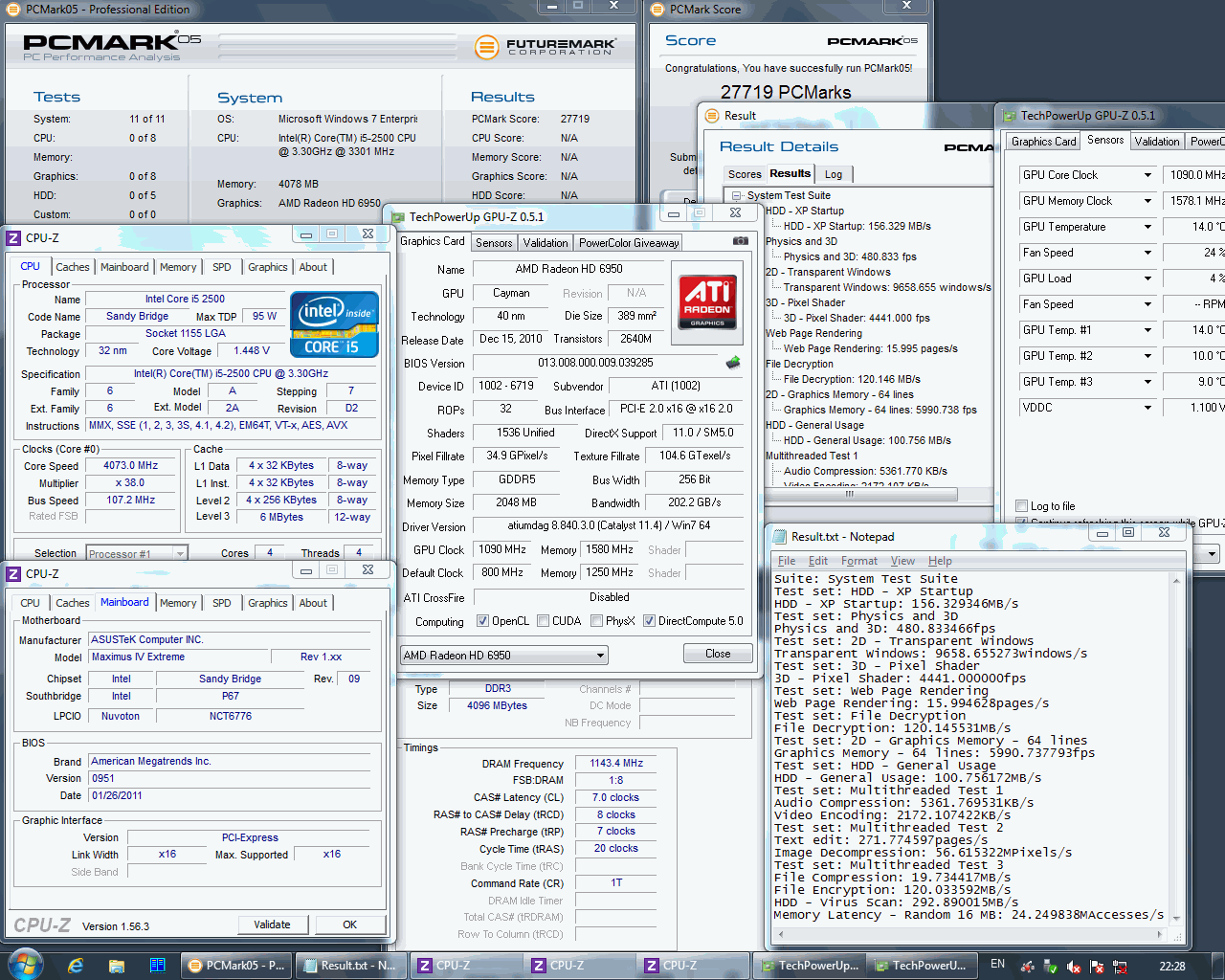The image size is (1225, 980).
Task: Toggle the PhysX checkbox
Action: point(596,621)
